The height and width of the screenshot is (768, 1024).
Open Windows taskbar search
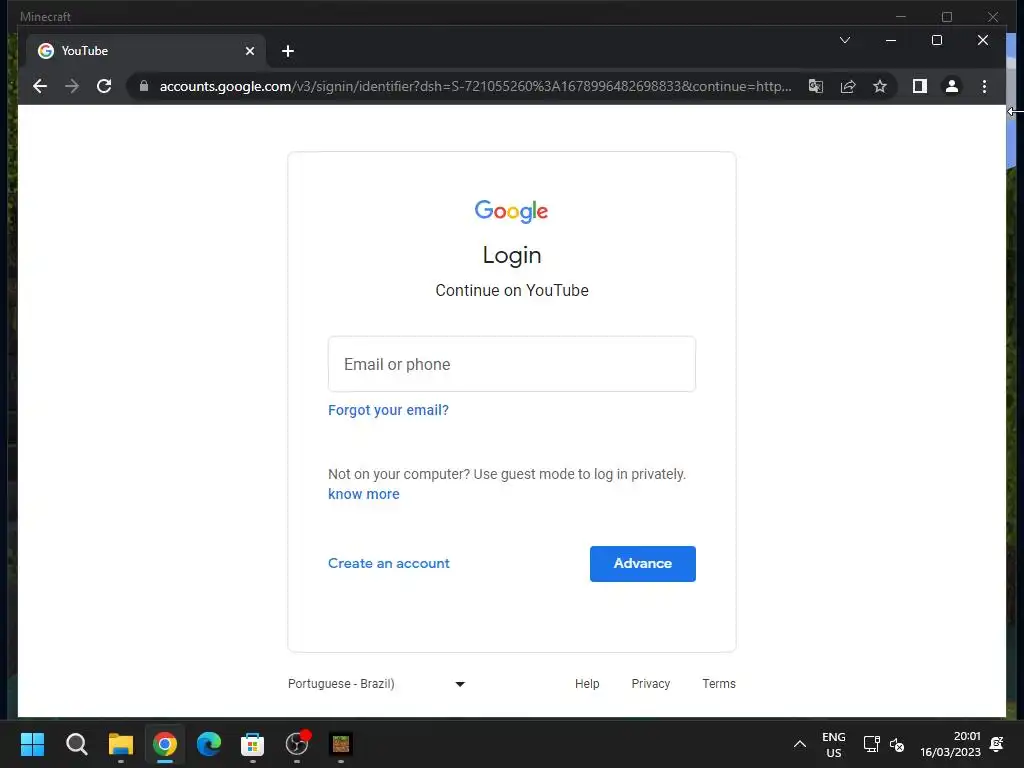[76, 744]
